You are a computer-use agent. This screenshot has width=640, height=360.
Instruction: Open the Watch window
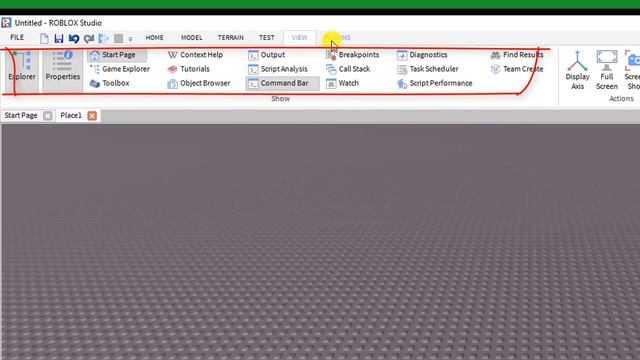pos(342,83)
